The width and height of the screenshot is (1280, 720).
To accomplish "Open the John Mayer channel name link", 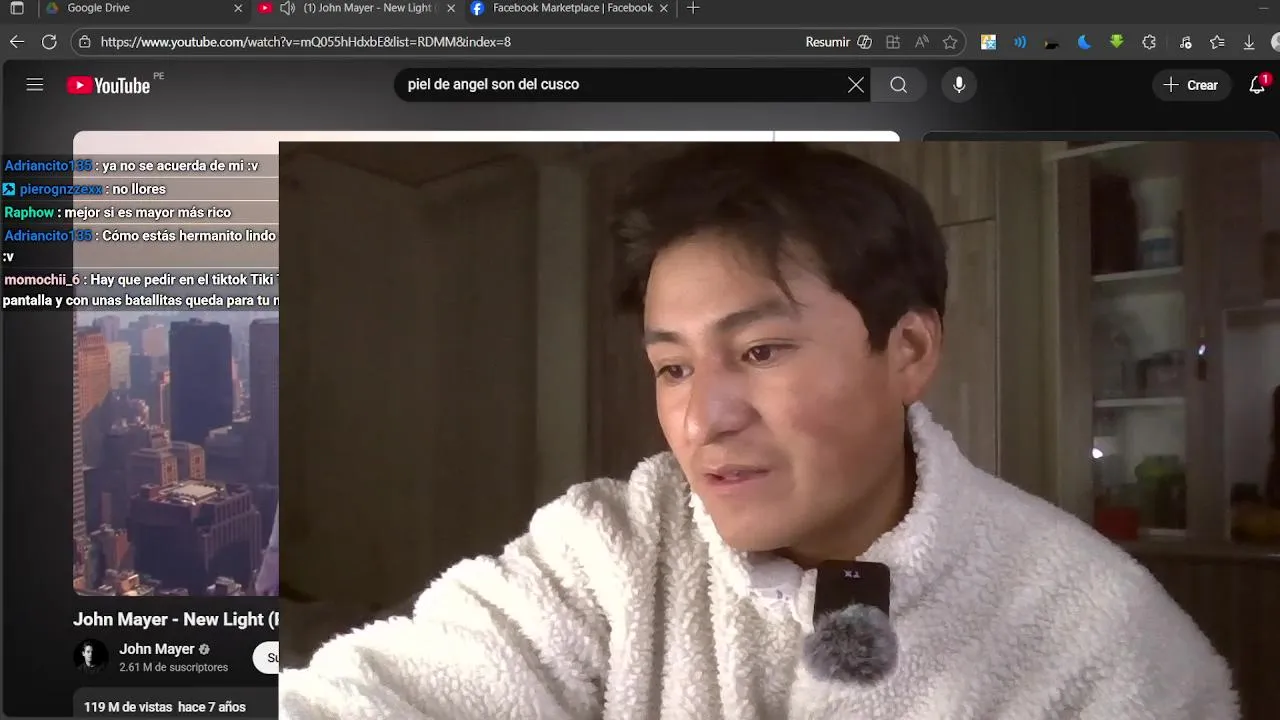I will point(157,649).
